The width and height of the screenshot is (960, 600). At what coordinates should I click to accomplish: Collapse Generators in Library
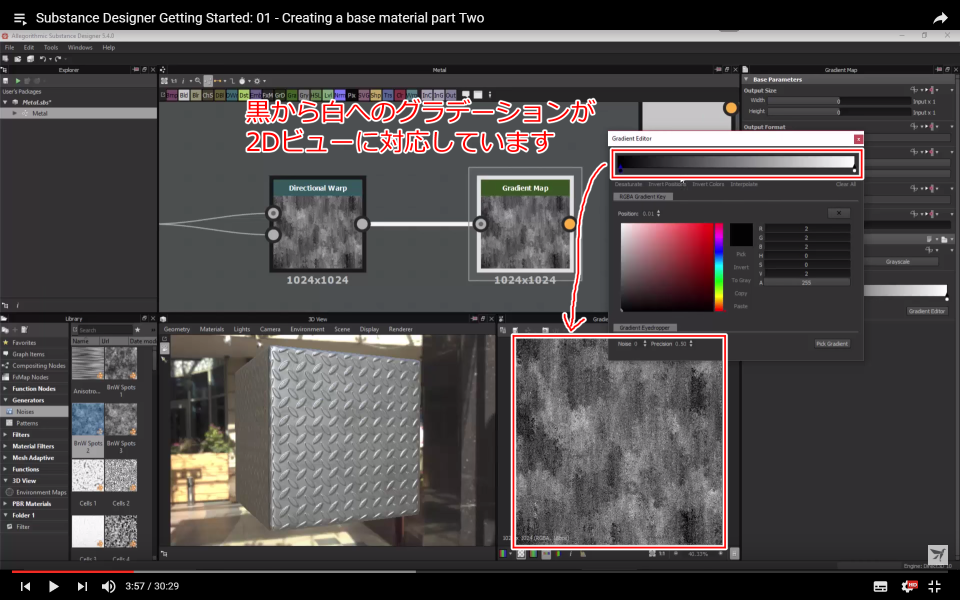[x=6, y=400]
